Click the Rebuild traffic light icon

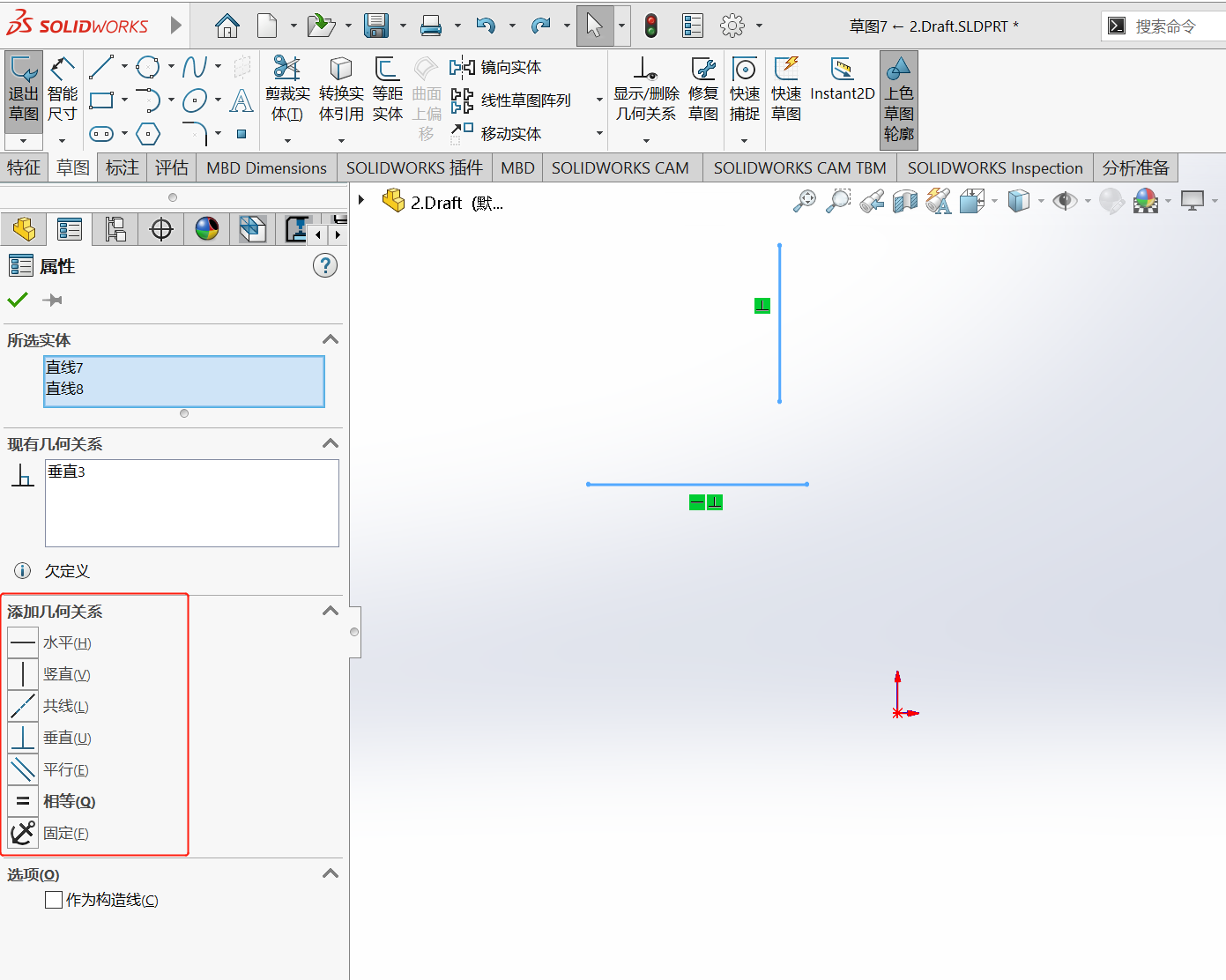[x=650, y=26]
